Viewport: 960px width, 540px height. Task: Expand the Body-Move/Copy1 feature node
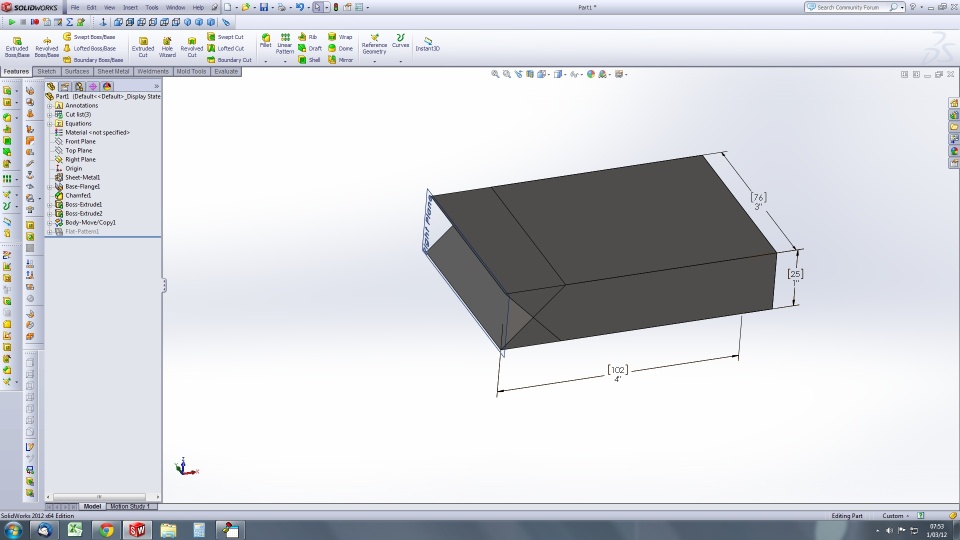pos(50,223)
